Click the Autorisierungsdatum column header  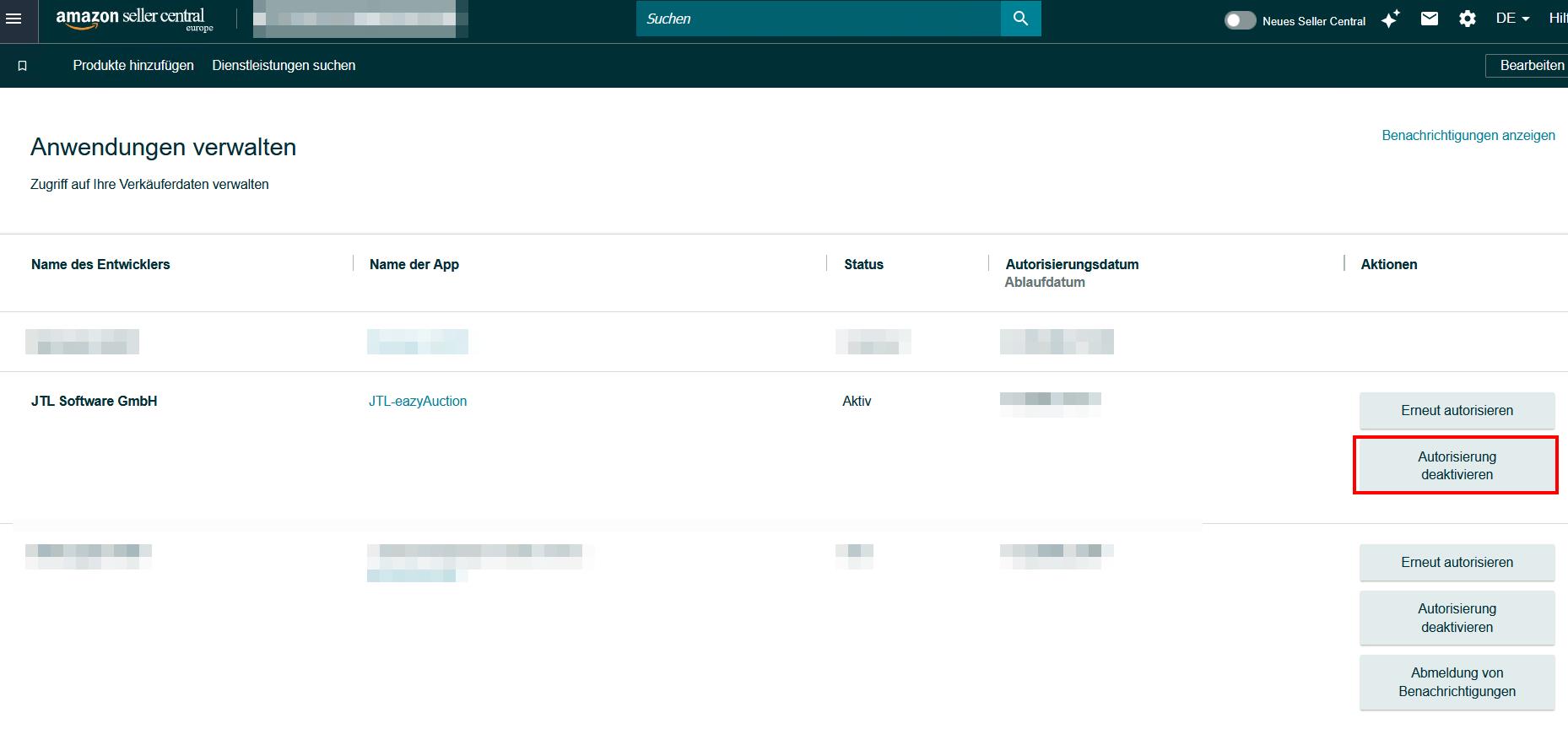click(1072, 264)
